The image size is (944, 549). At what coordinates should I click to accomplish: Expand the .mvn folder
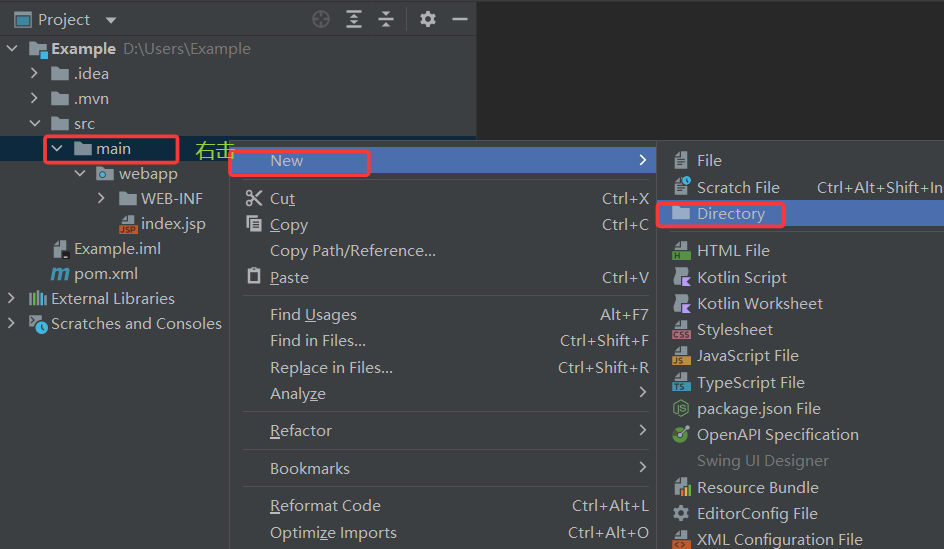click(34, 98)
